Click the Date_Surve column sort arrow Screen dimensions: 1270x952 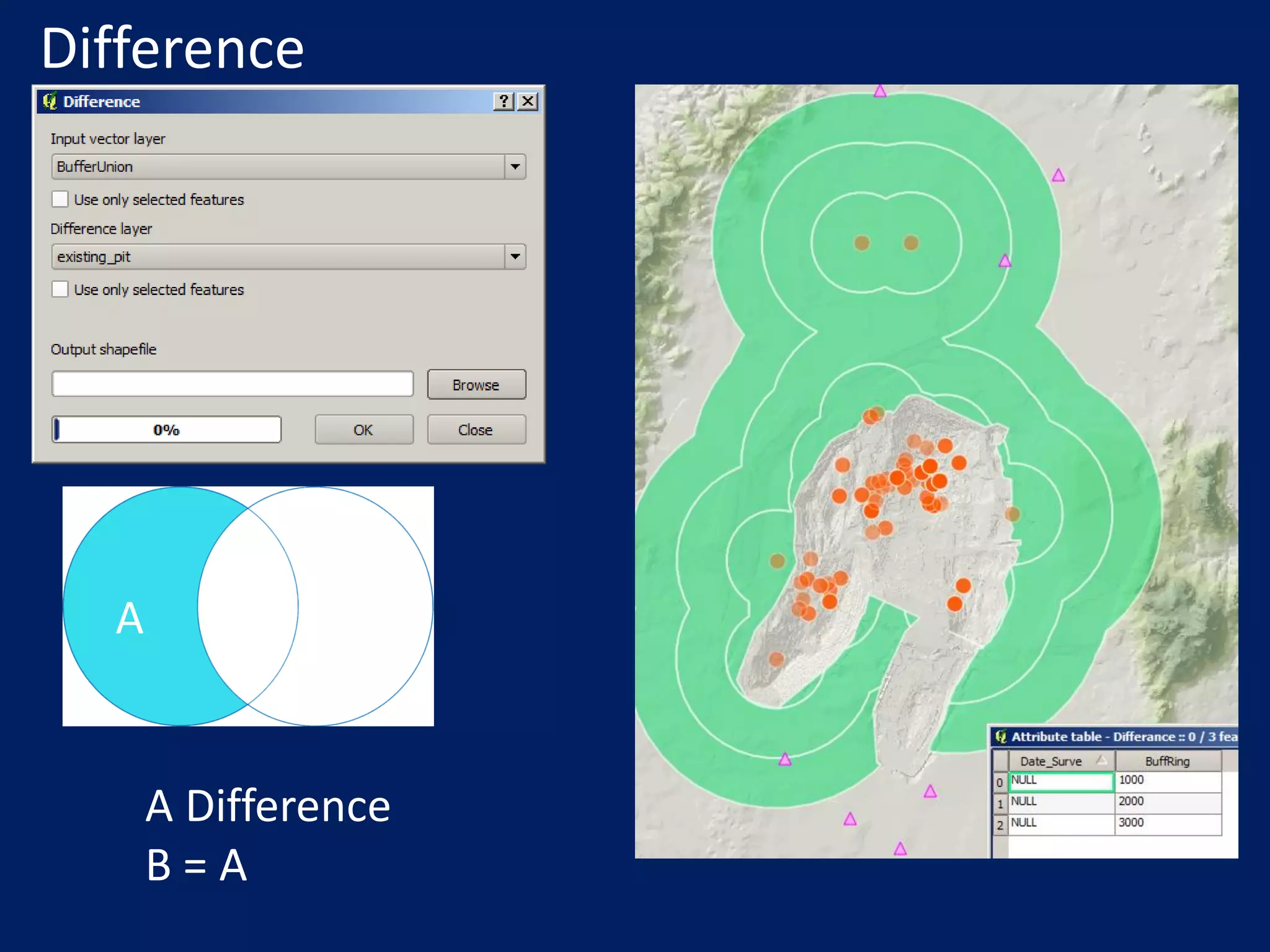click(1101, 760)
